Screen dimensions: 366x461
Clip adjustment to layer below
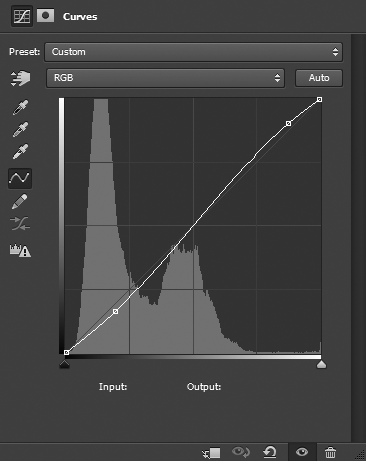coord(211,453)
